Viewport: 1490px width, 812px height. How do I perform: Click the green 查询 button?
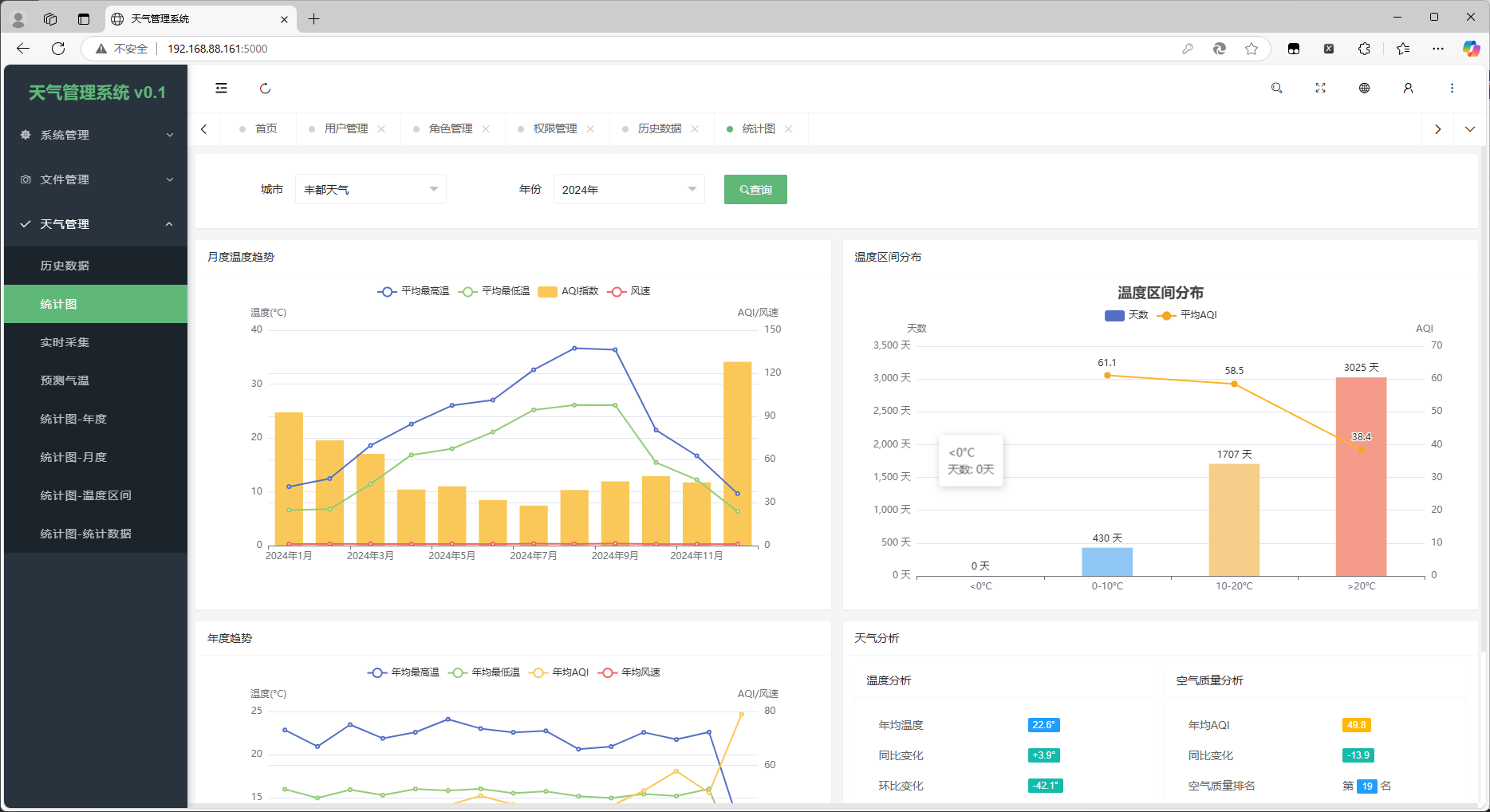(755, 189)
